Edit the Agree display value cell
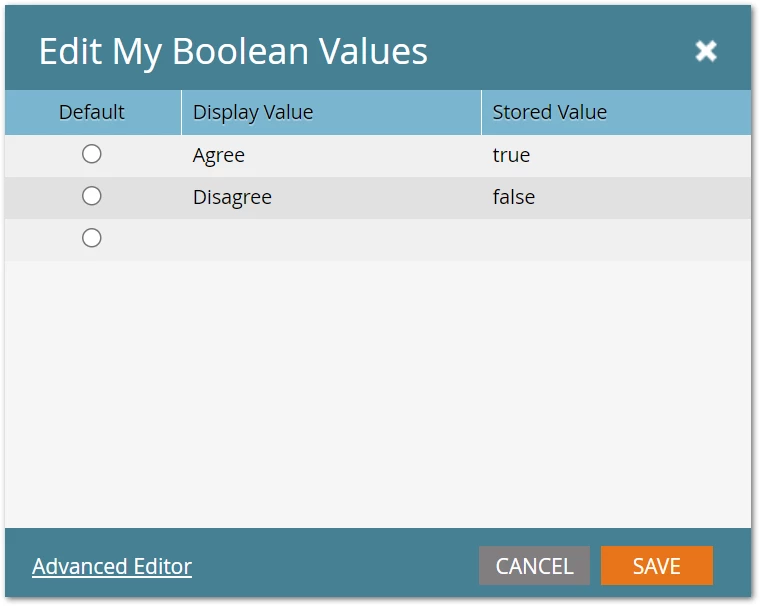 (x=332, y=156)
